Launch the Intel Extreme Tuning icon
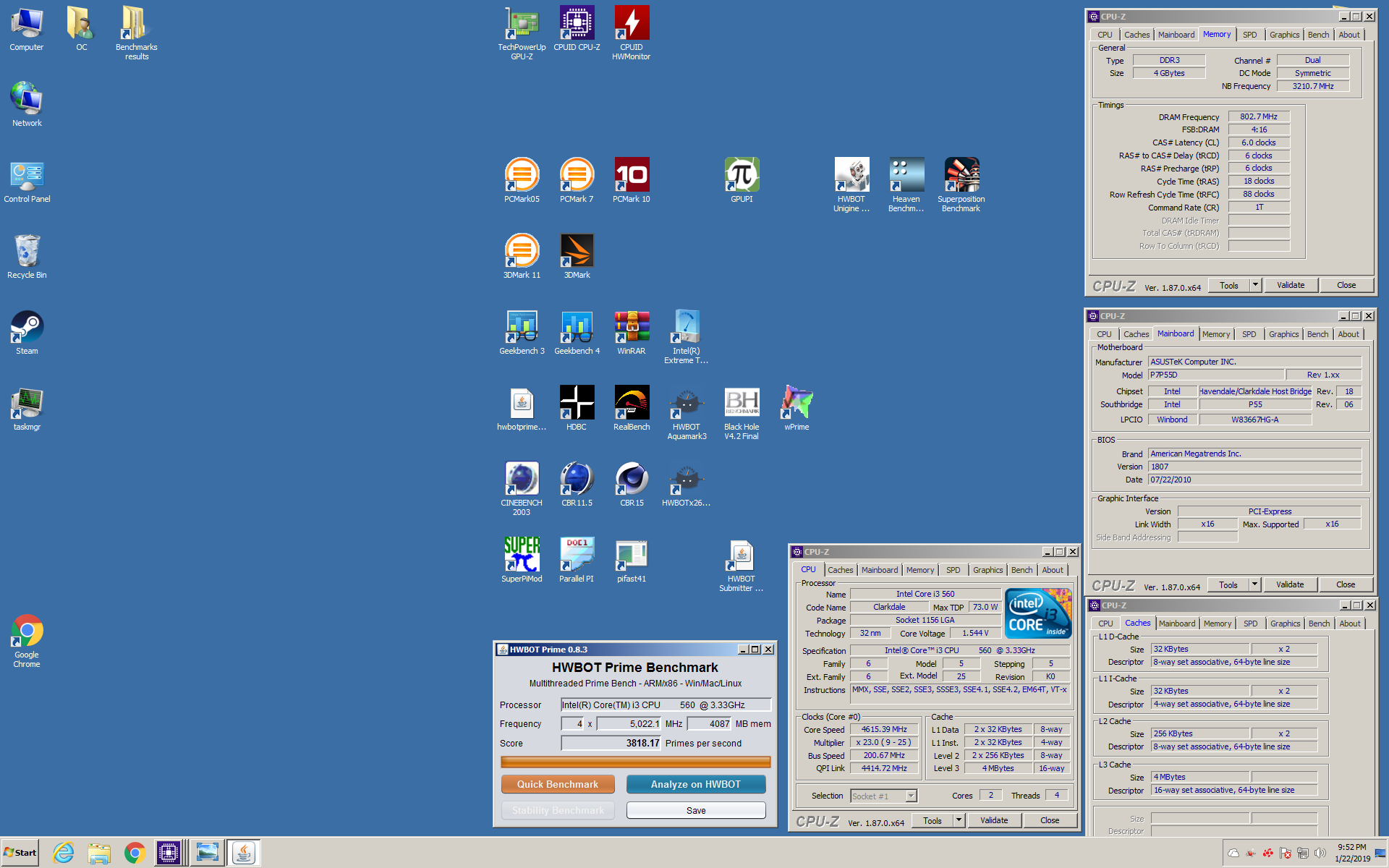This screenshot has height=868, width=1389. pos(687,337)
